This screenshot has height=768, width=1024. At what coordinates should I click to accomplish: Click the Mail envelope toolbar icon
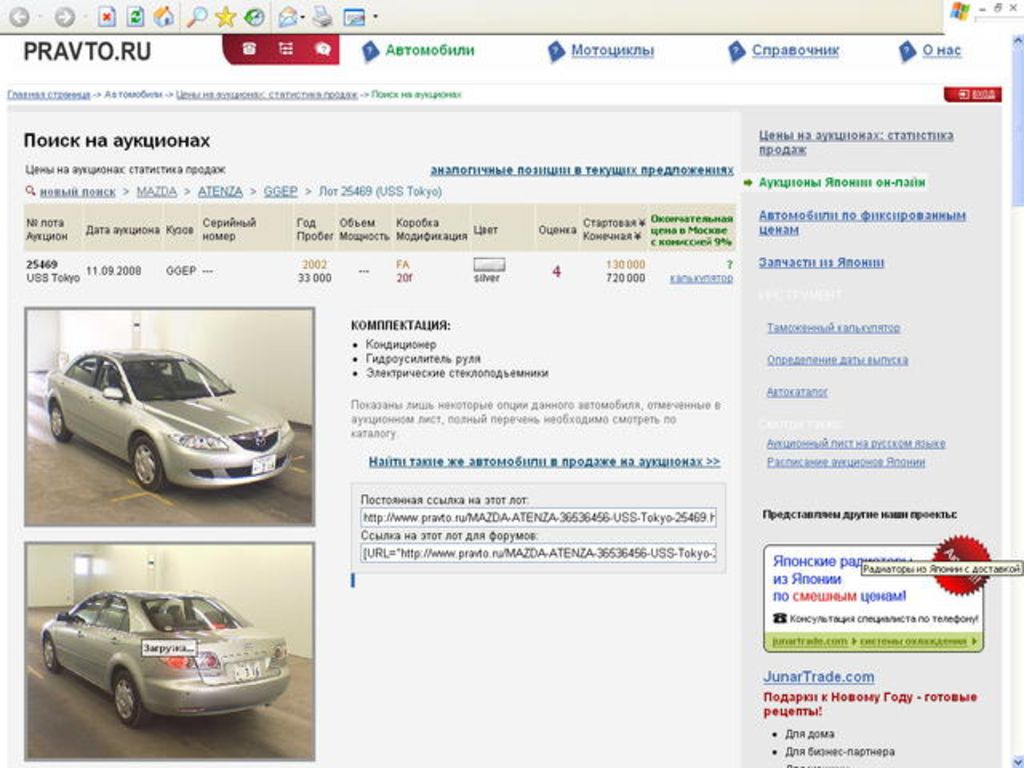pyautogui.click(x=287, y=16)
